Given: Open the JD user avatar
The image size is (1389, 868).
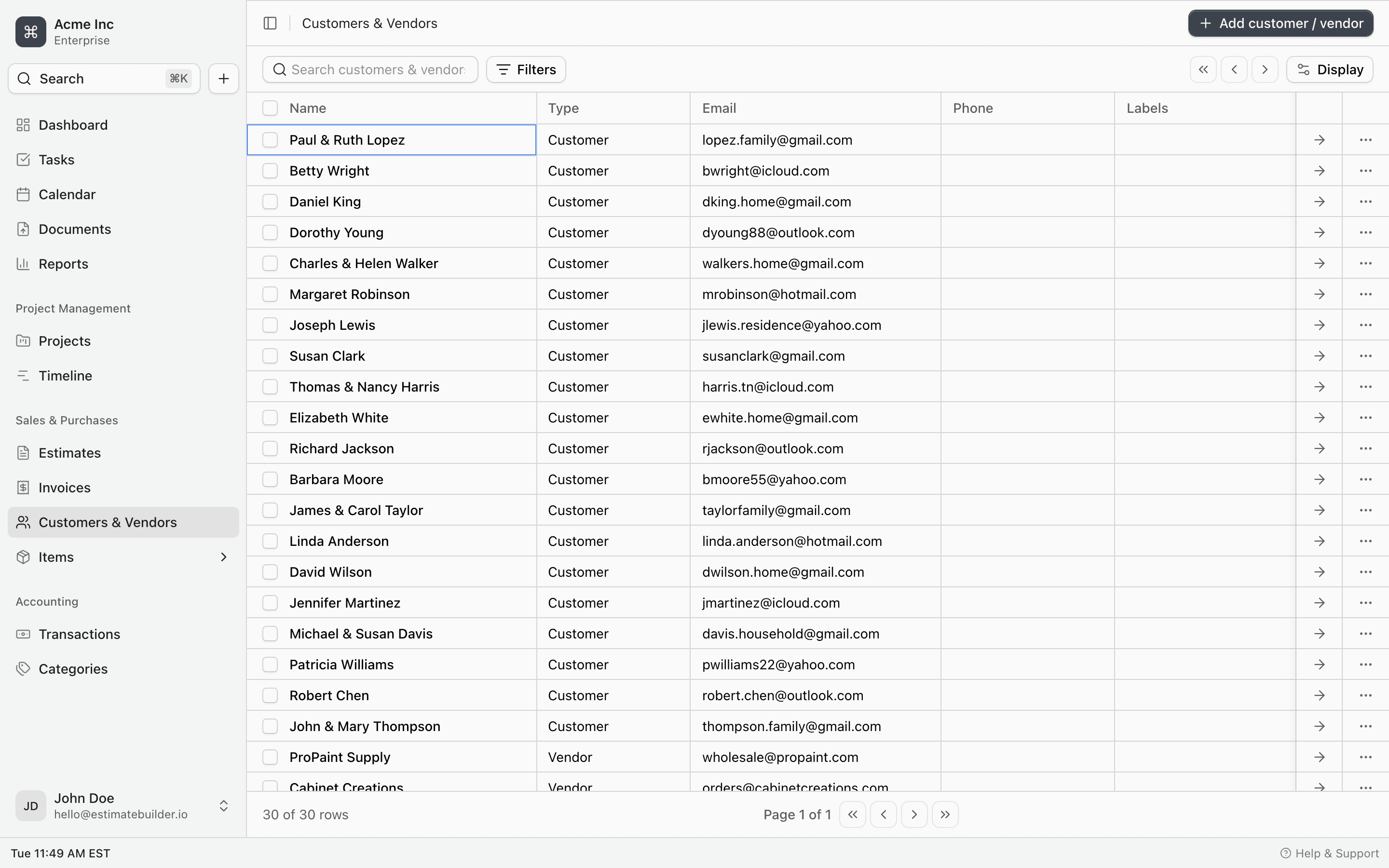Looking at the screenshot, I should (x=30, y=805).
